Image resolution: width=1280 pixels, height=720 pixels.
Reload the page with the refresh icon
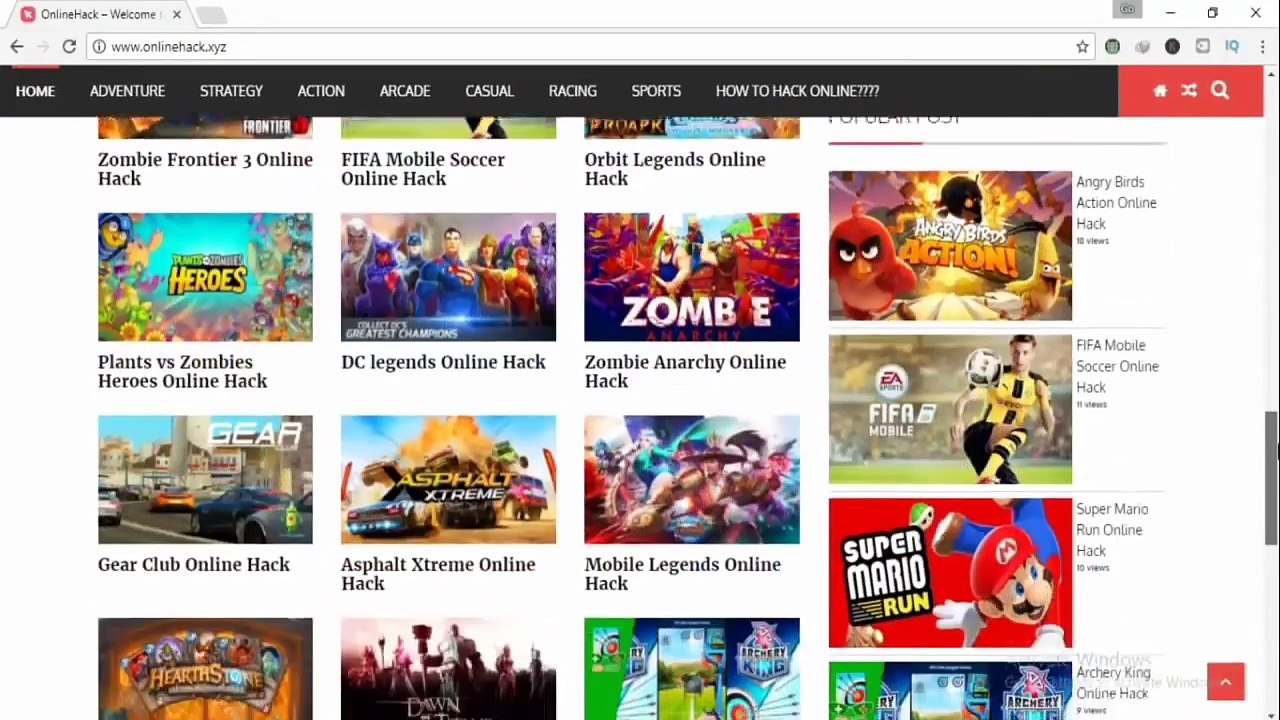click(x=69, y=47)
